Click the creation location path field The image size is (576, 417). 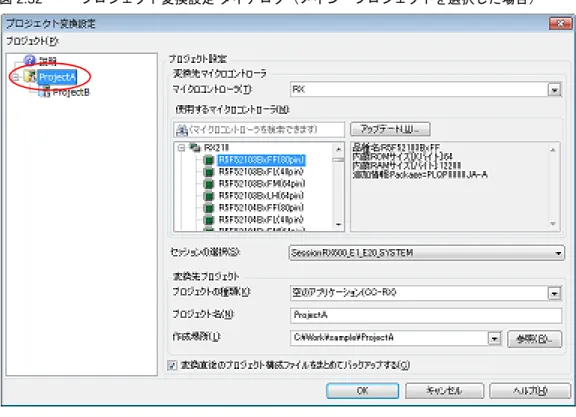389,338
